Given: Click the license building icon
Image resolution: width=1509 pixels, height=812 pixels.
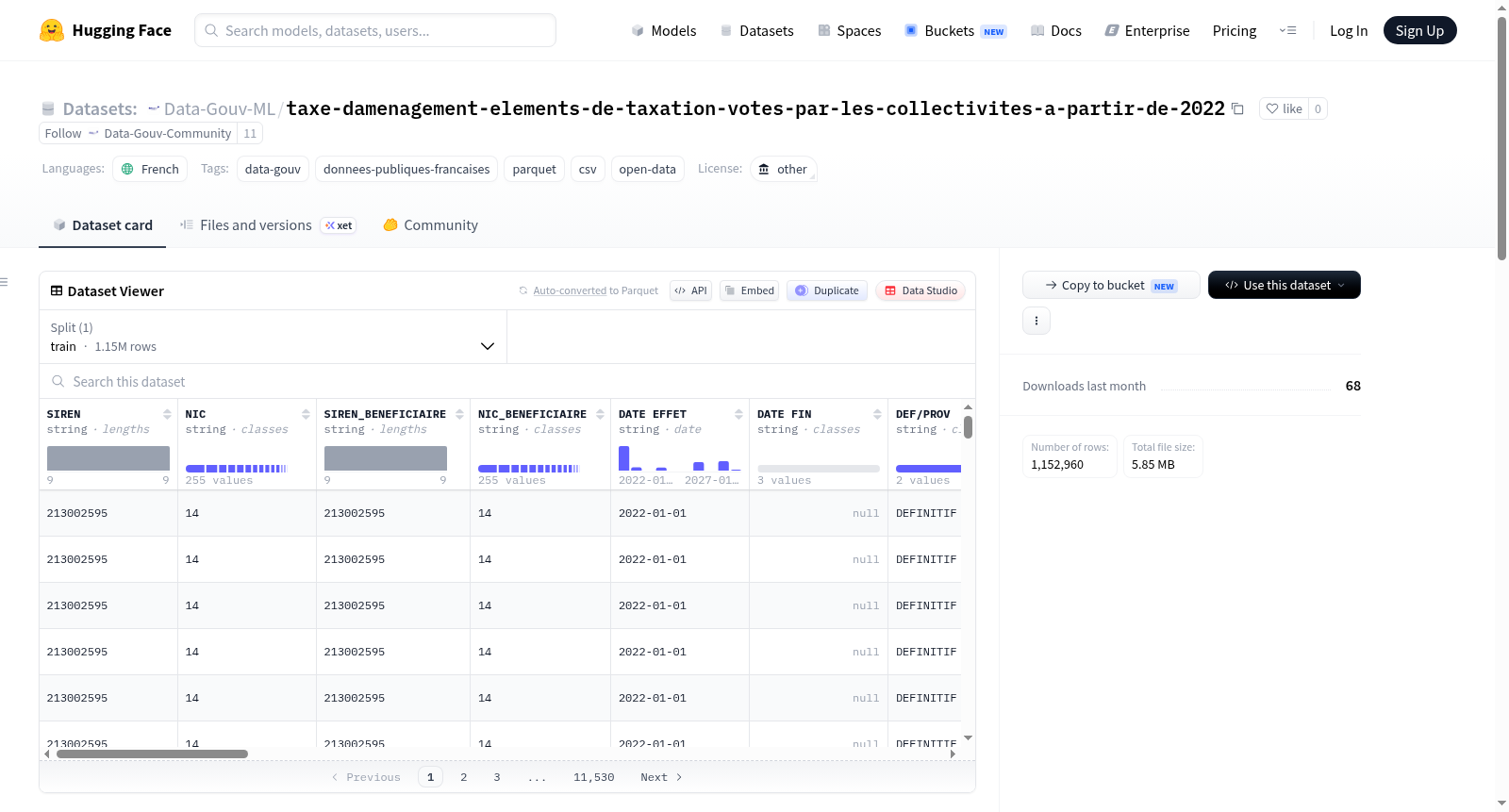Looking at the screenshot, I should coord(764,169).
